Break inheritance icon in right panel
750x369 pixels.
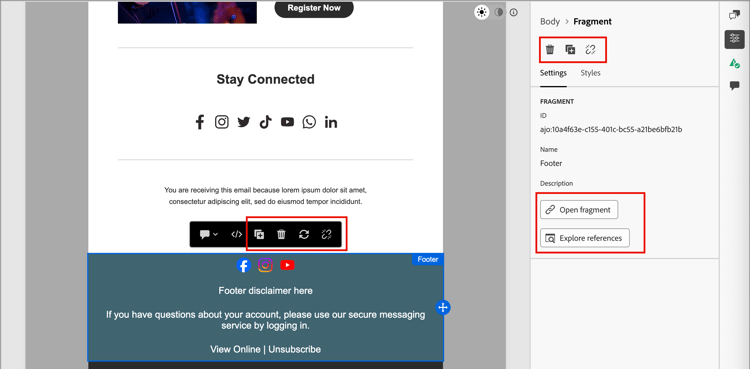point(590,49)
